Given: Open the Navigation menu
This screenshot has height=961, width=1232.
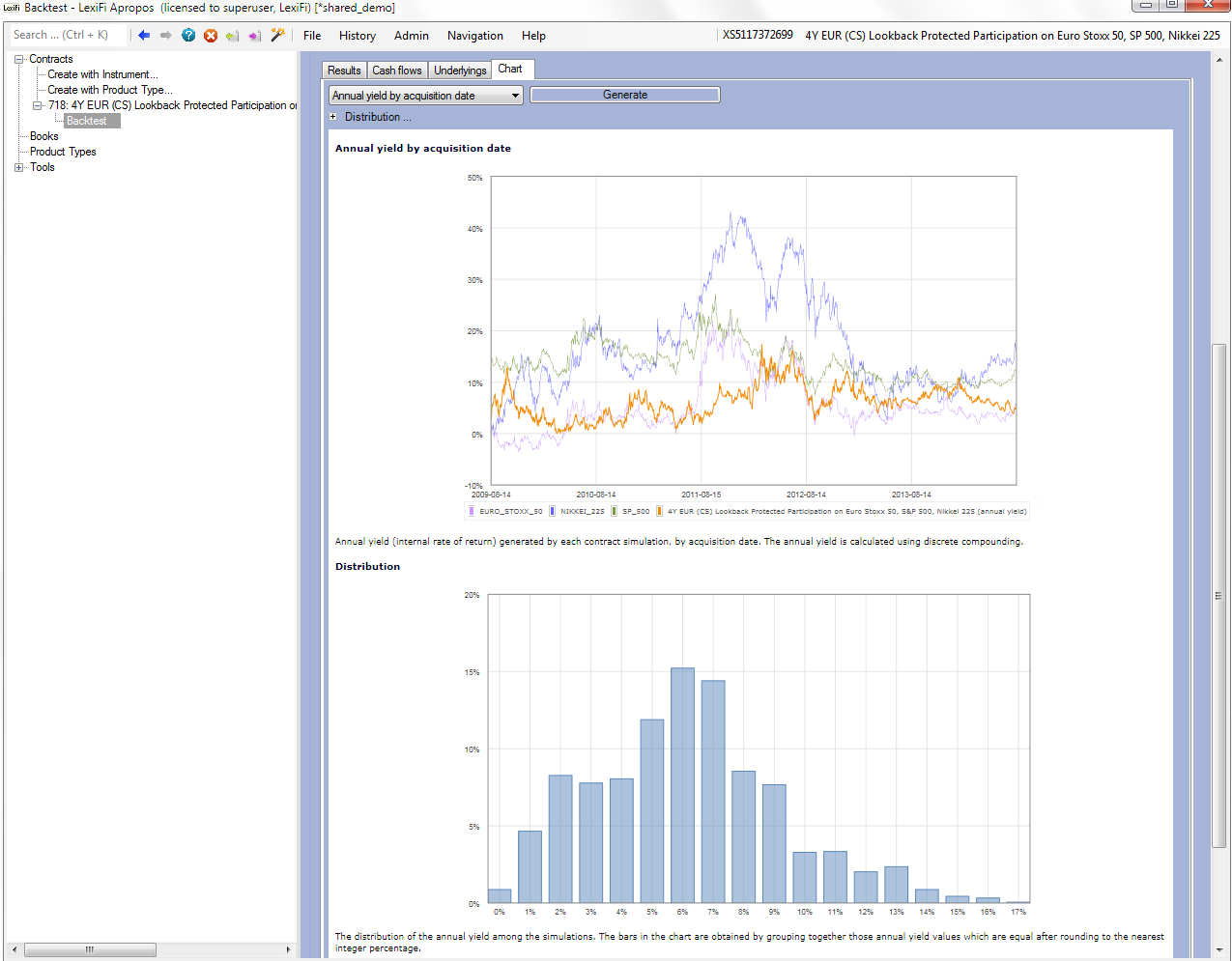Looking at the screenshot, I should tap(475, 36).
